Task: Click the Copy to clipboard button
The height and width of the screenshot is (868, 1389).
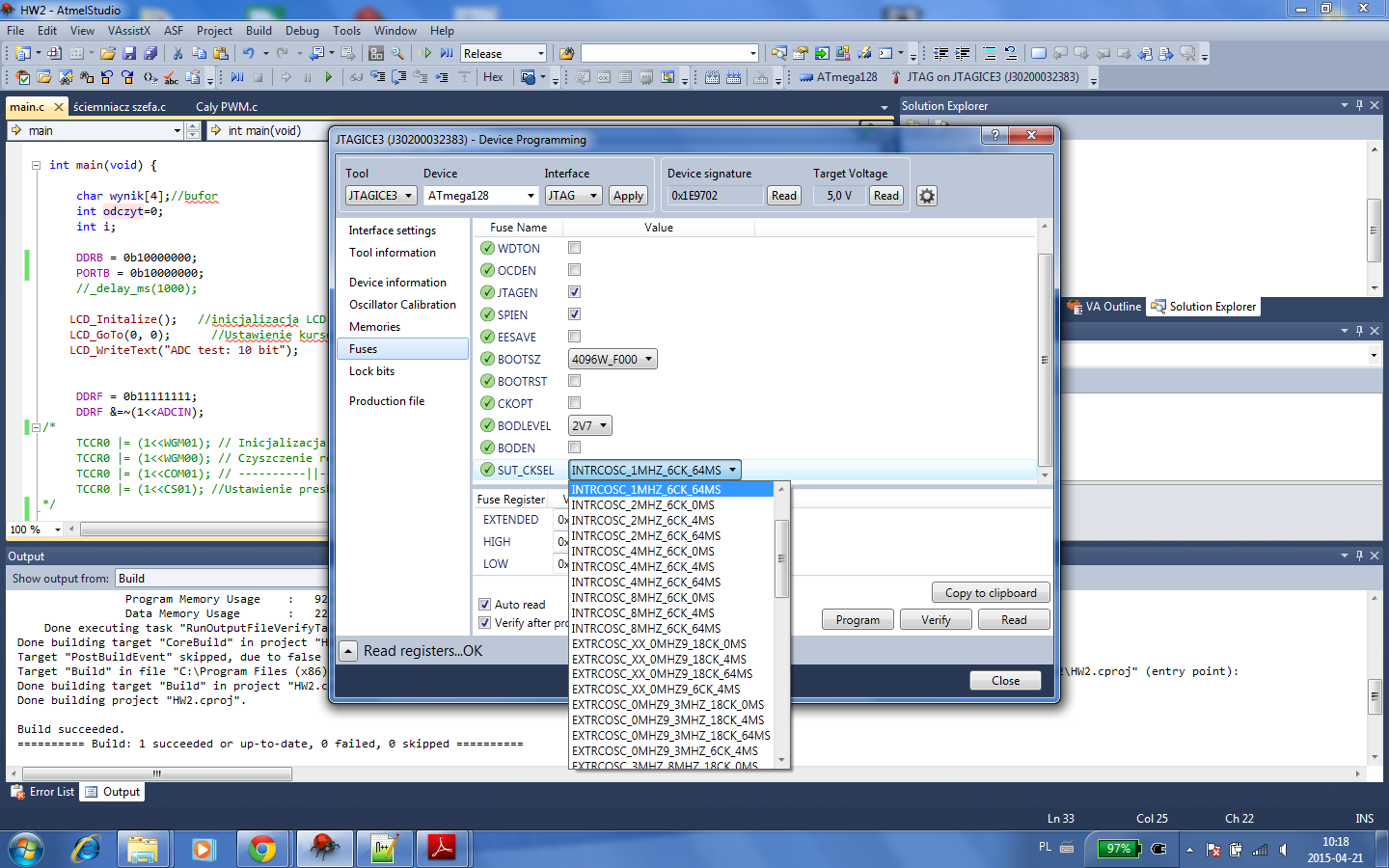Action: coord(991,593)
